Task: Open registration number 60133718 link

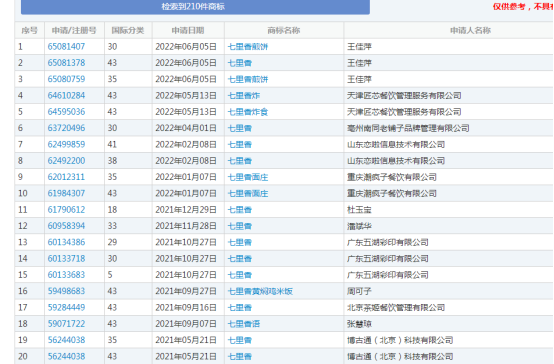Action: click(66, 259)
